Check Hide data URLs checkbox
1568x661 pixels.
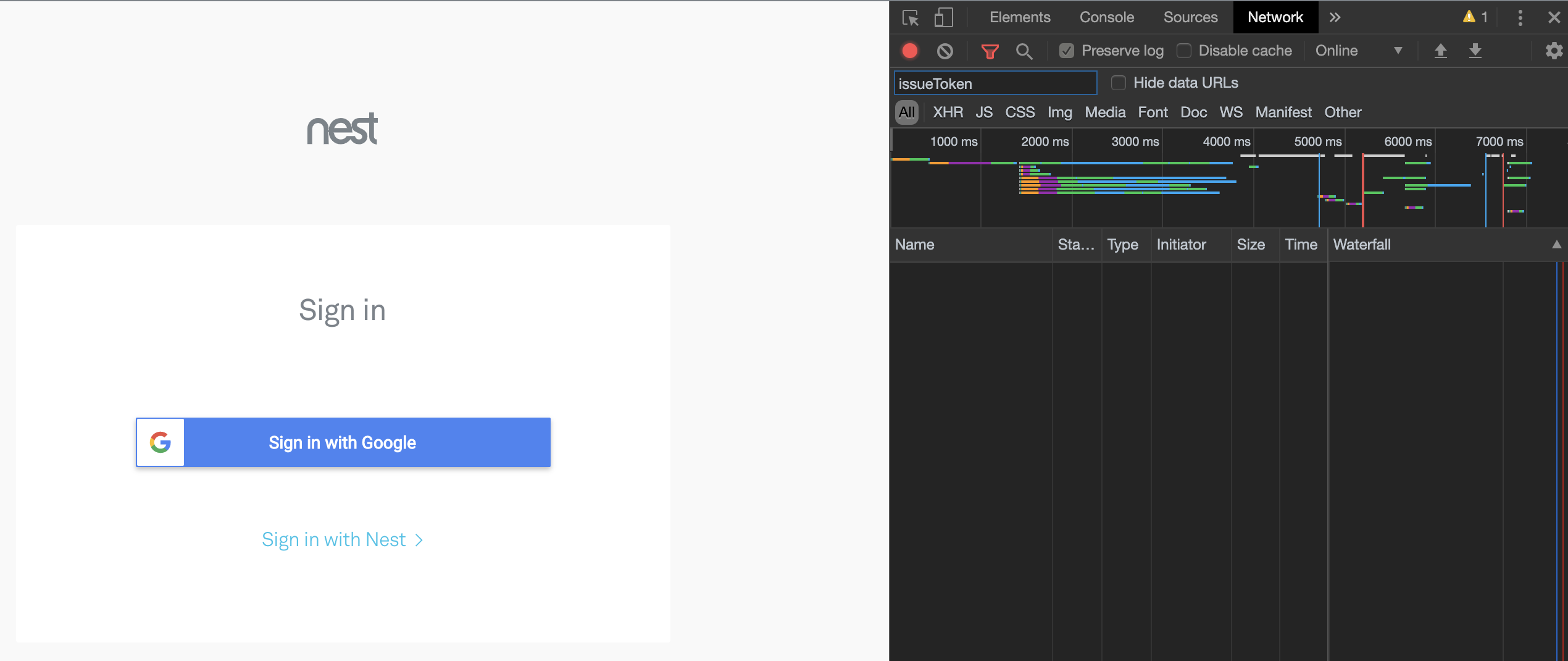point(1119,83)
